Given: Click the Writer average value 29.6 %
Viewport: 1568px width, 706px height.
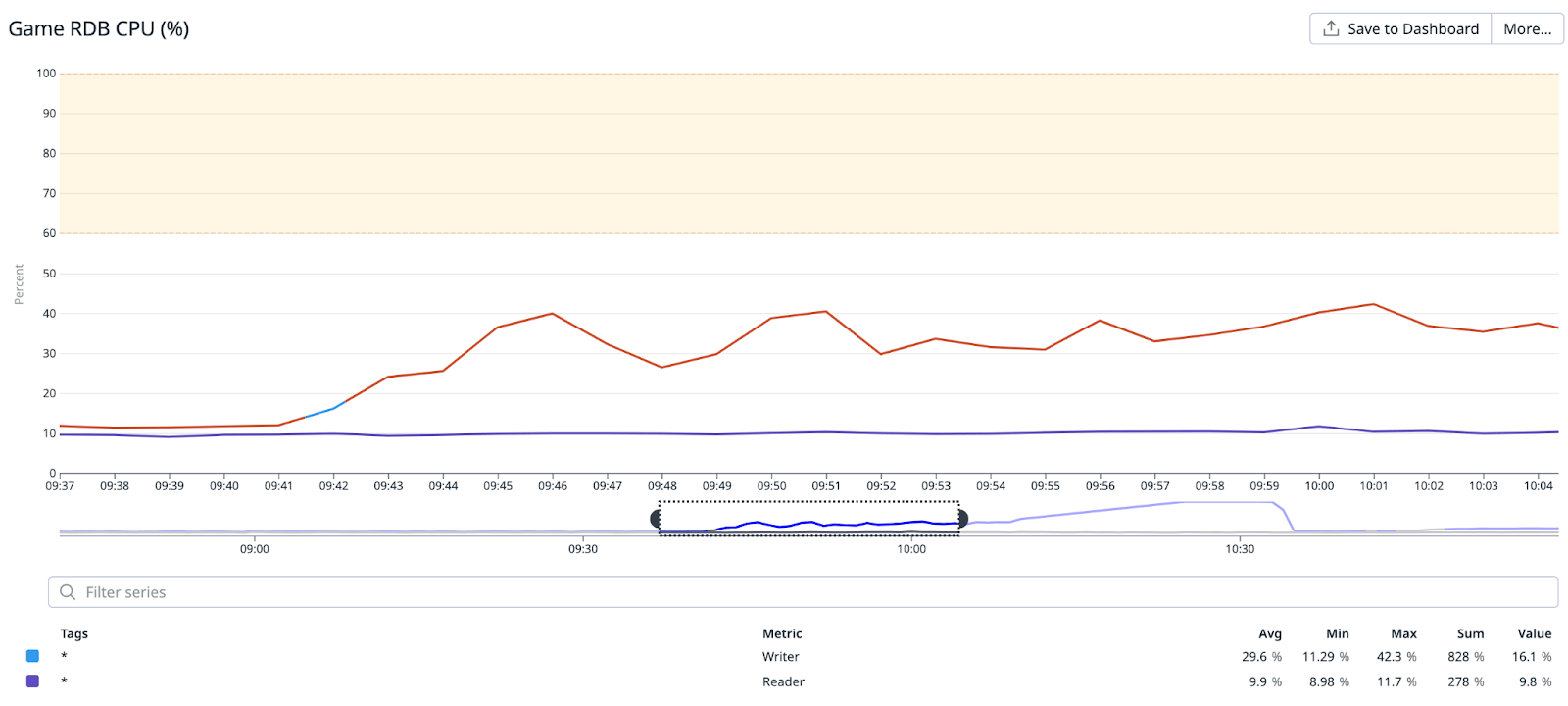Looking at the screenshot, I should (1261, 657).
